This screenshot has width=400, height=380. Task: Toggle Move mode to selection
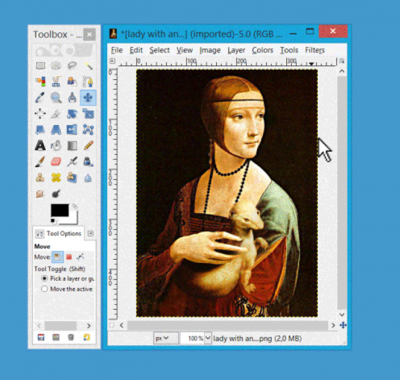coord(69,257)
